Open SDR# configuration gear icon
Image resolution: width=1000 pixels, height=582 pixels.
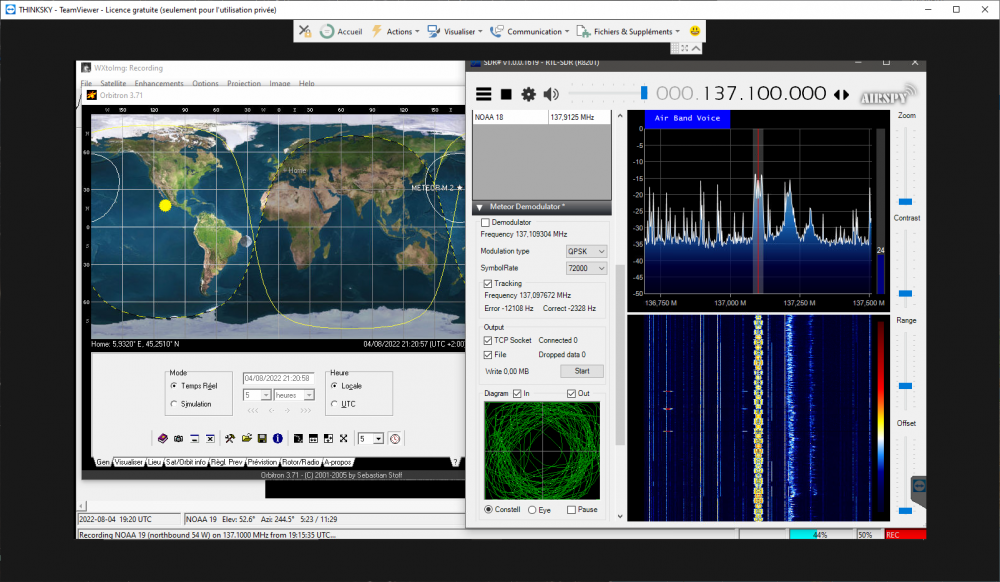click(x=528, y=94)
